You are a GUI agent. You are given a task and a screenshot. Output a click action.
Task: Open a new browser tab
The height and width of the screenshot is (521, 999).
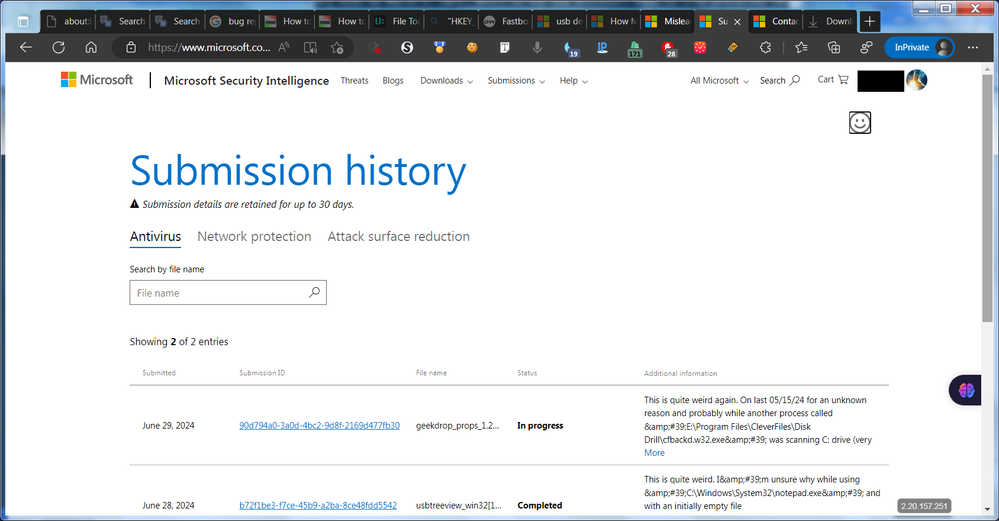(869, 21)
